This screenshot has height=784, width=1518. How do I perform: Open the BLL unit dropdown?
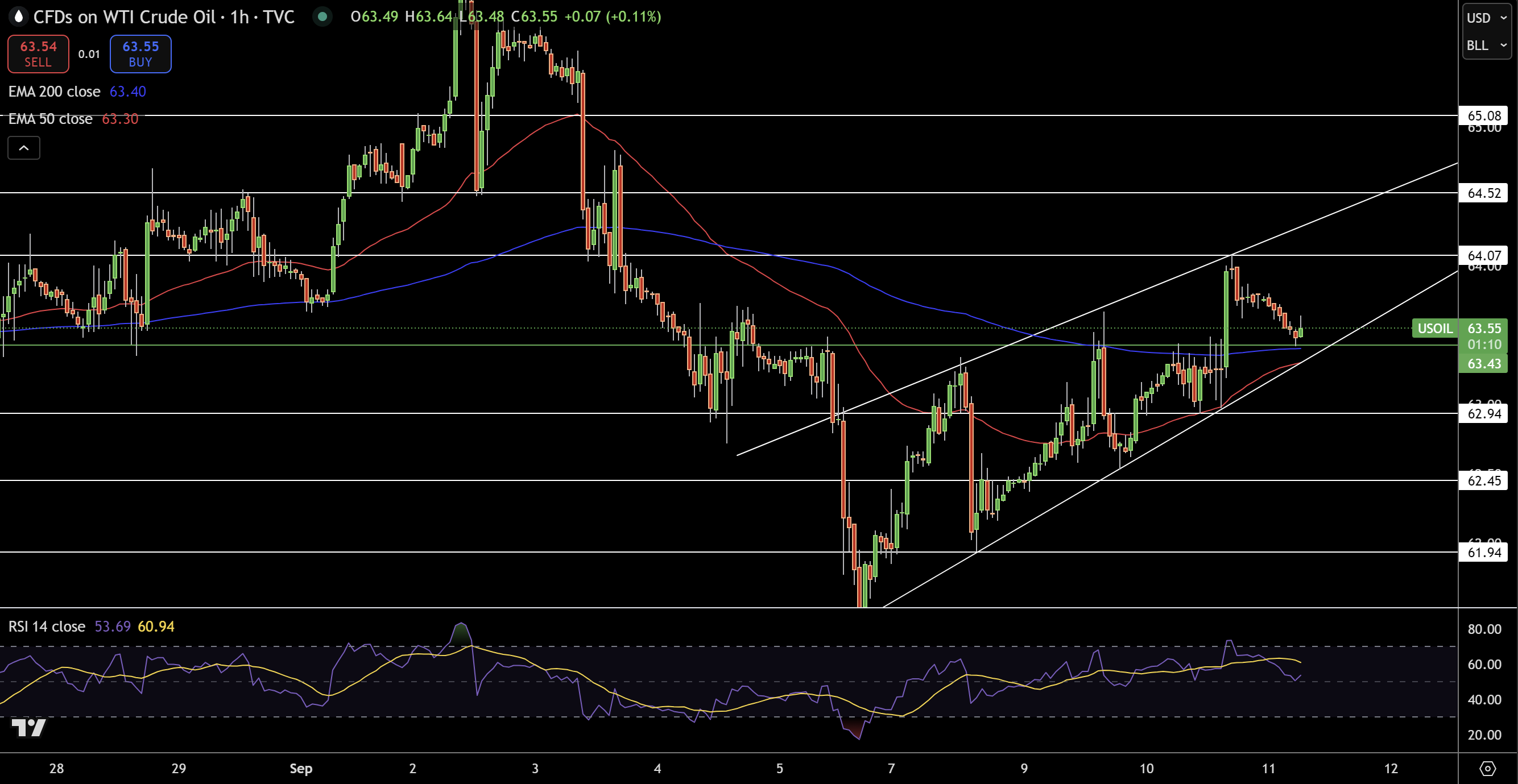(x=1487, y=45)
